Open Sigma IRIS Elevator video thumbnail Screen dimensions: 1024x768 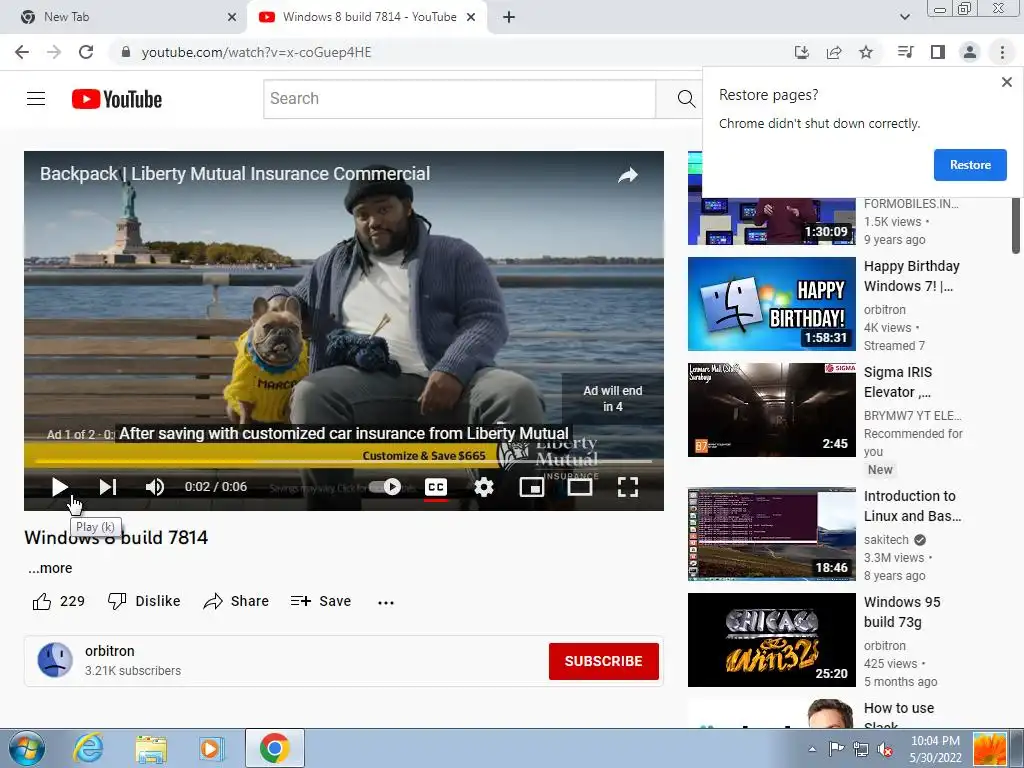[x=771, y=409]
